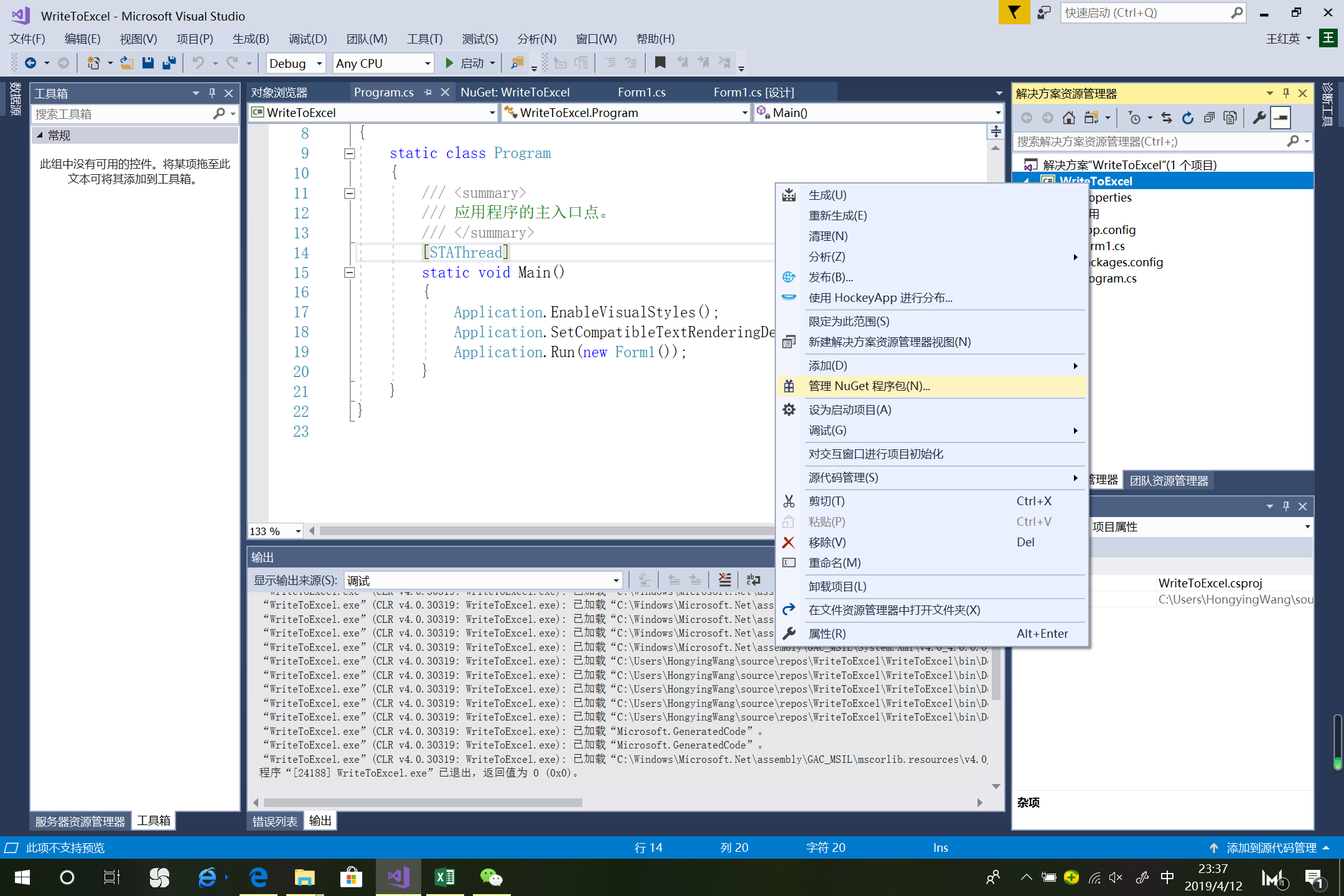This screenshot has width=1344, height=896.
Task: Open Properties via the wrench icon
Action: tap(1259, 118)
